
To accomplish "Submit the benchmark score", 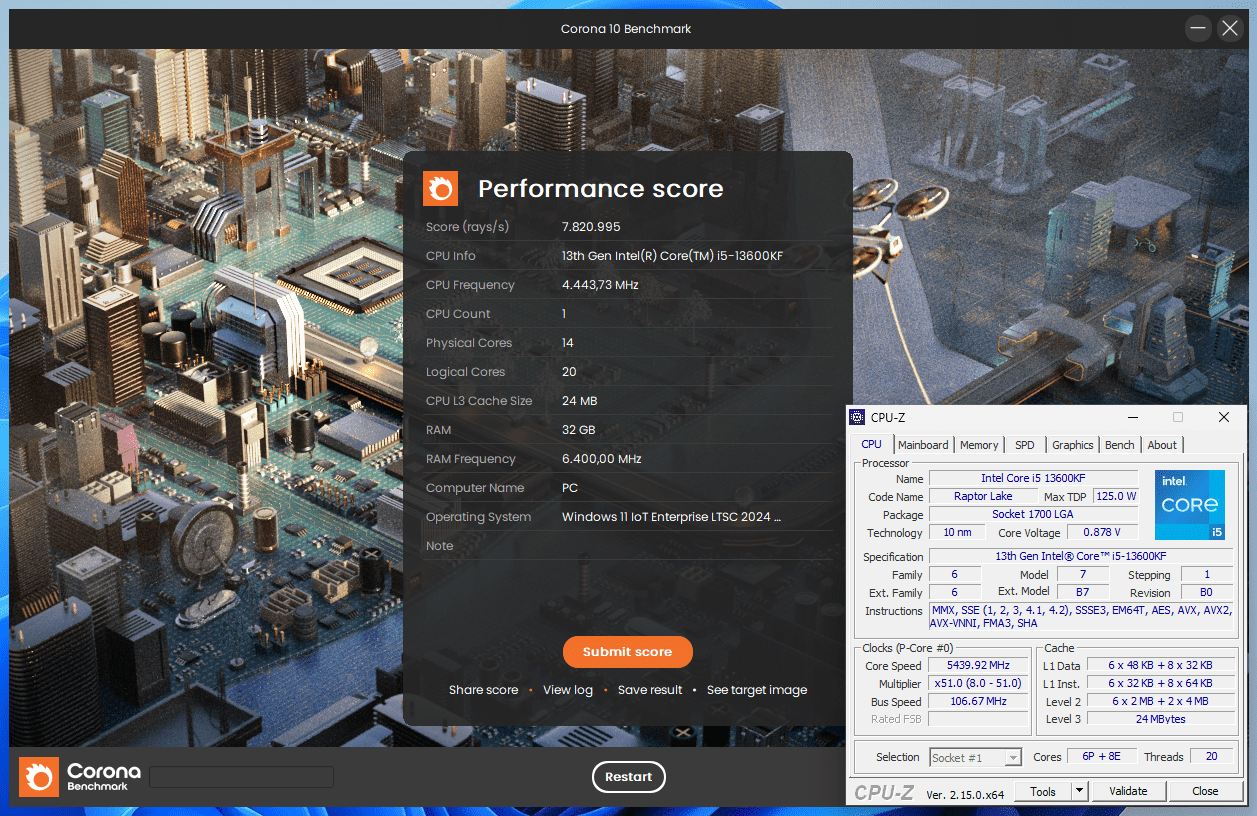I will point(627,651).
